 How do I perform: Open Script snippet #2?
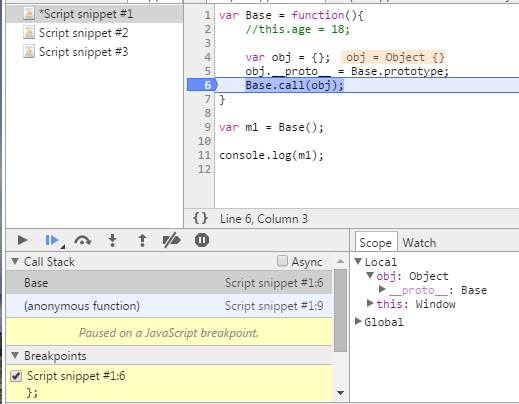[83, 33]
